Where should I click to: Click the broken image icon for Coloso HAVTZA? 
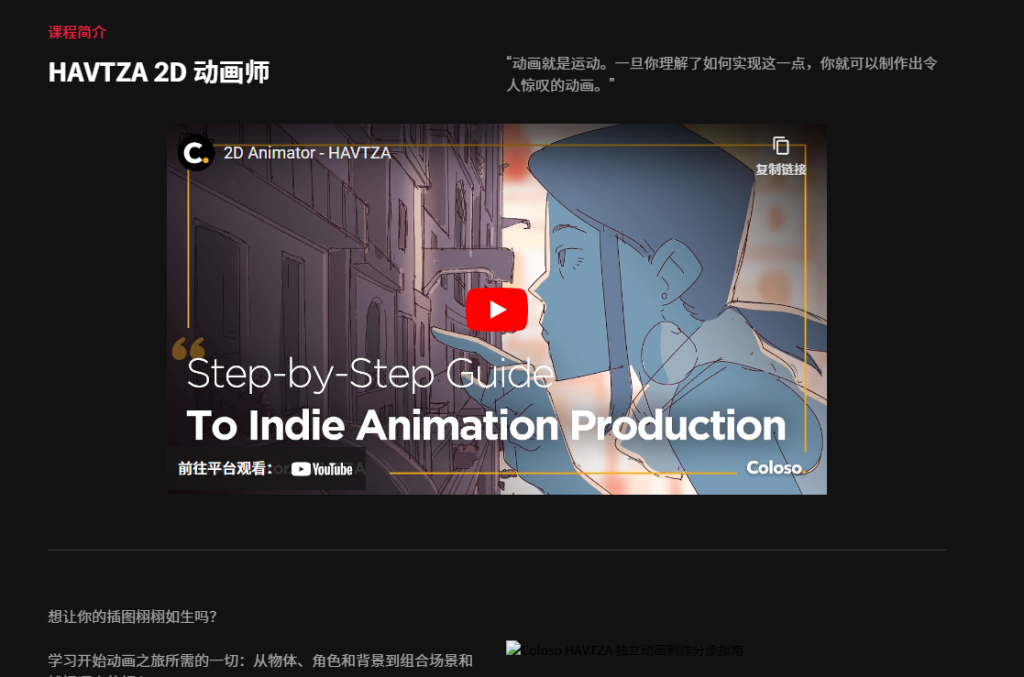pos(513,649)
